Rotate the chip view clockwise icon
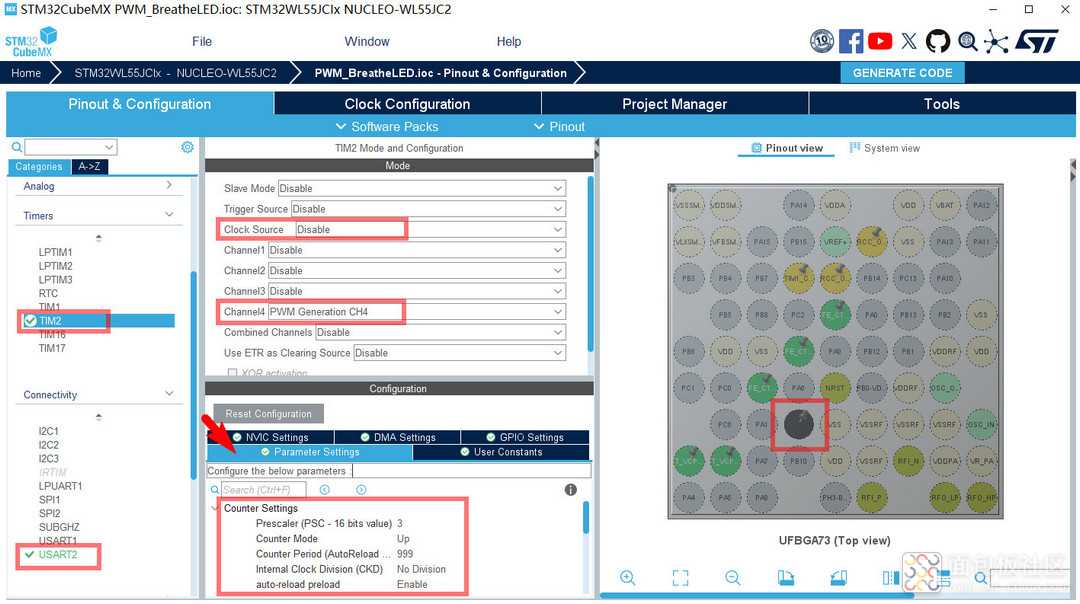The width and height of the screenshot is (1080, 604). tap(786, 577)
